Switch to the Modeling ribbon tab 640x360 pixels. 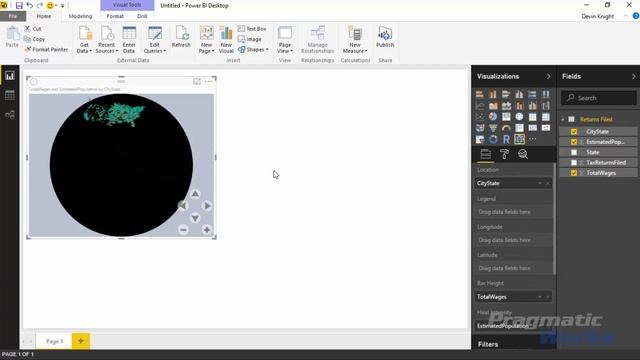(80, 16)
